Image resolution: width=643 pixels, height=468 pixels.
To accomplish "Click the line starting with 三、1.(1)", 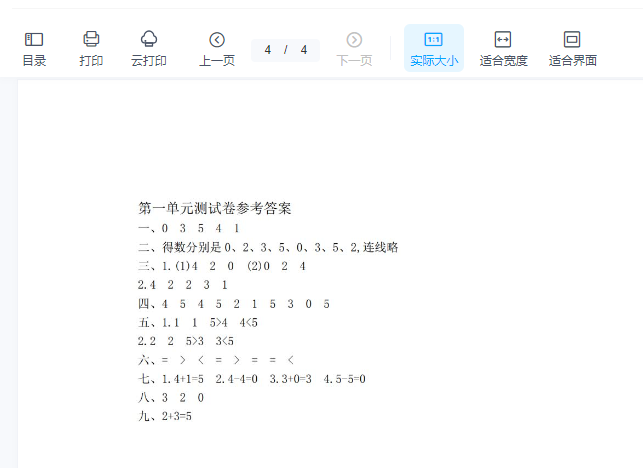I will coord(222,266).
